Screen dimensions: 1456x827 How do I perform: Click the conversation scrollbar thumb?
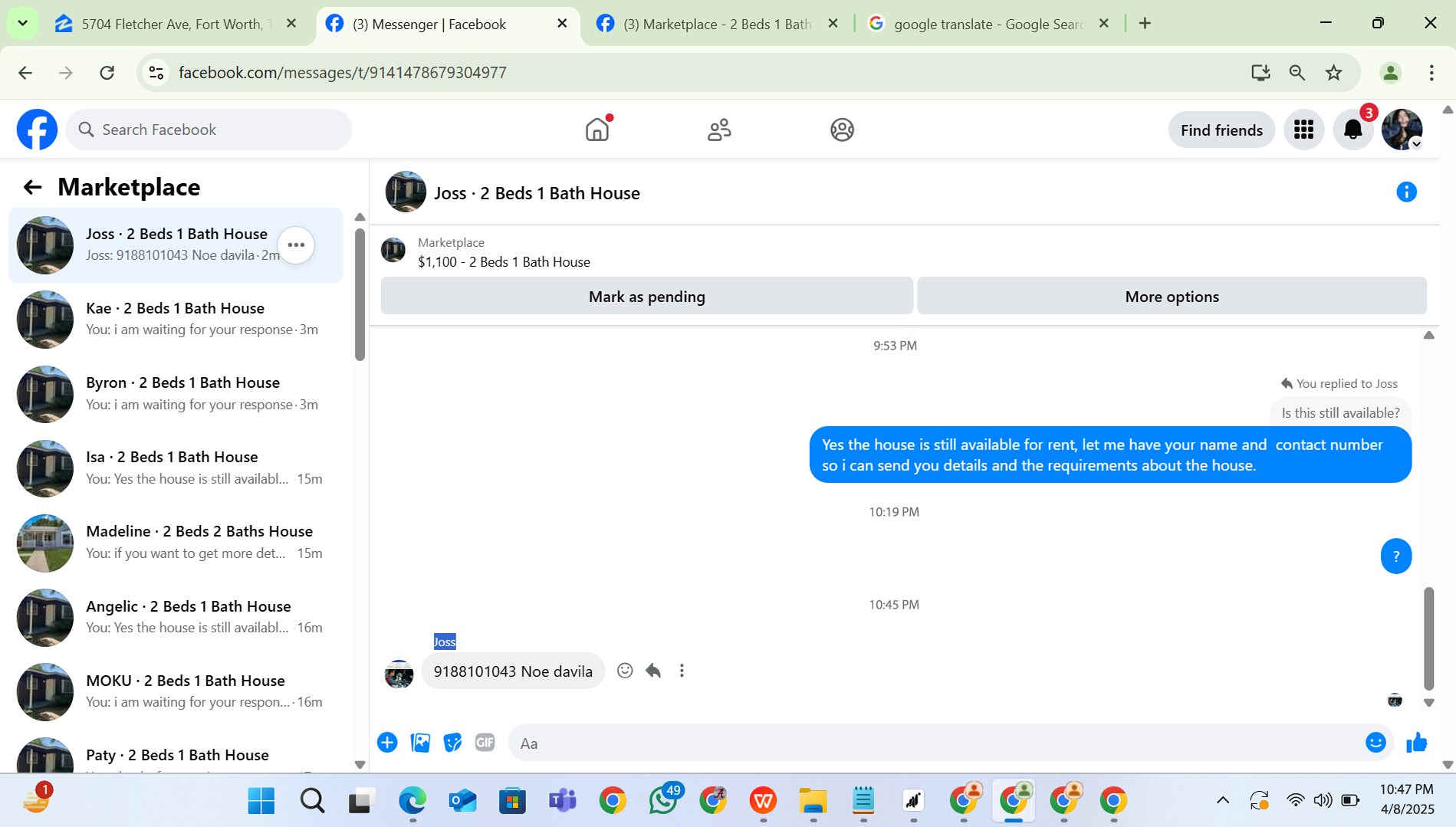pos(1428,638)
